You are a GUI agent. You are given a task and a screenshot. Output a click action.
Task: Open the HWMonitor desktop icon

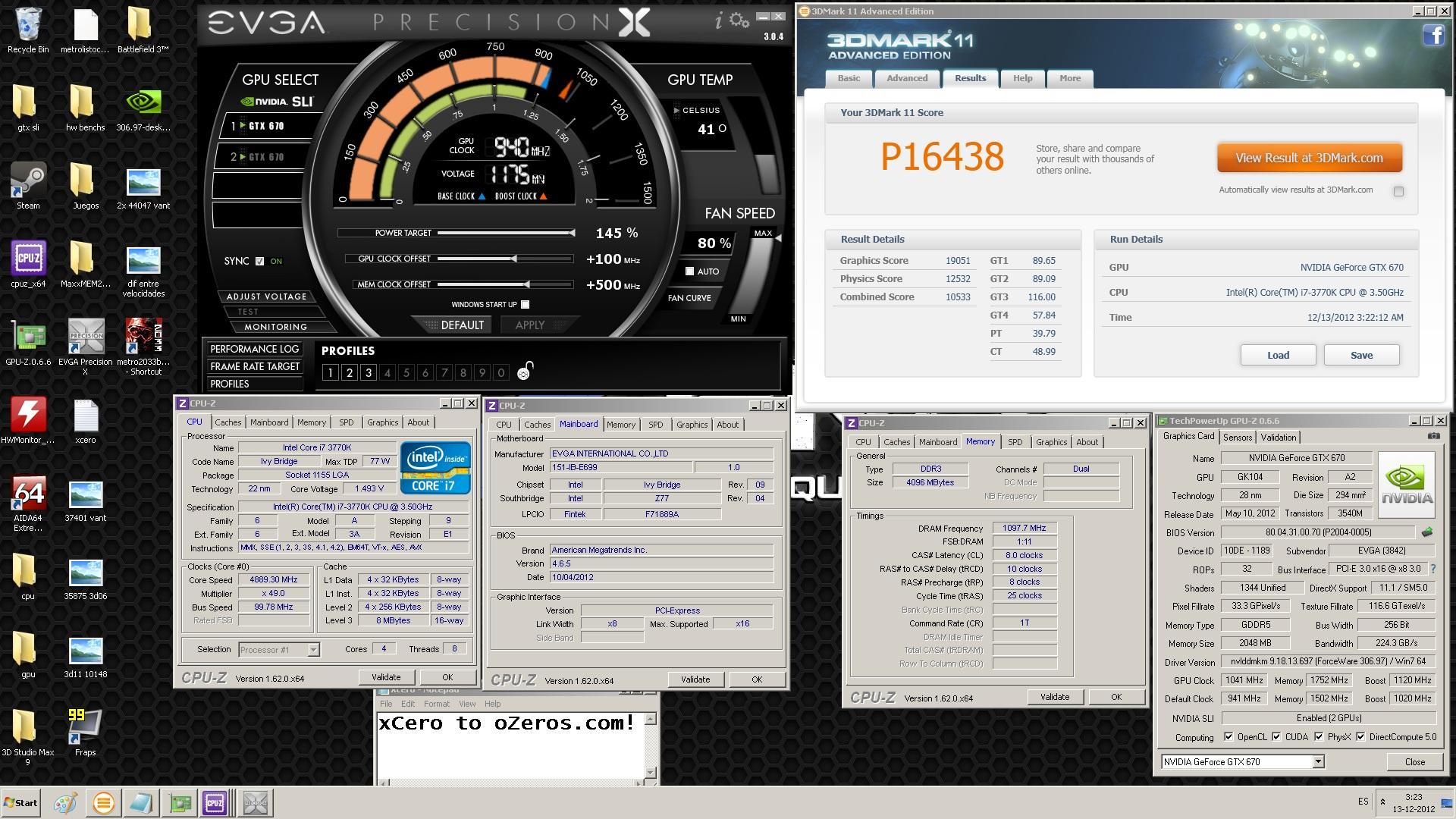pyautogui.click(x=28, y=420)
